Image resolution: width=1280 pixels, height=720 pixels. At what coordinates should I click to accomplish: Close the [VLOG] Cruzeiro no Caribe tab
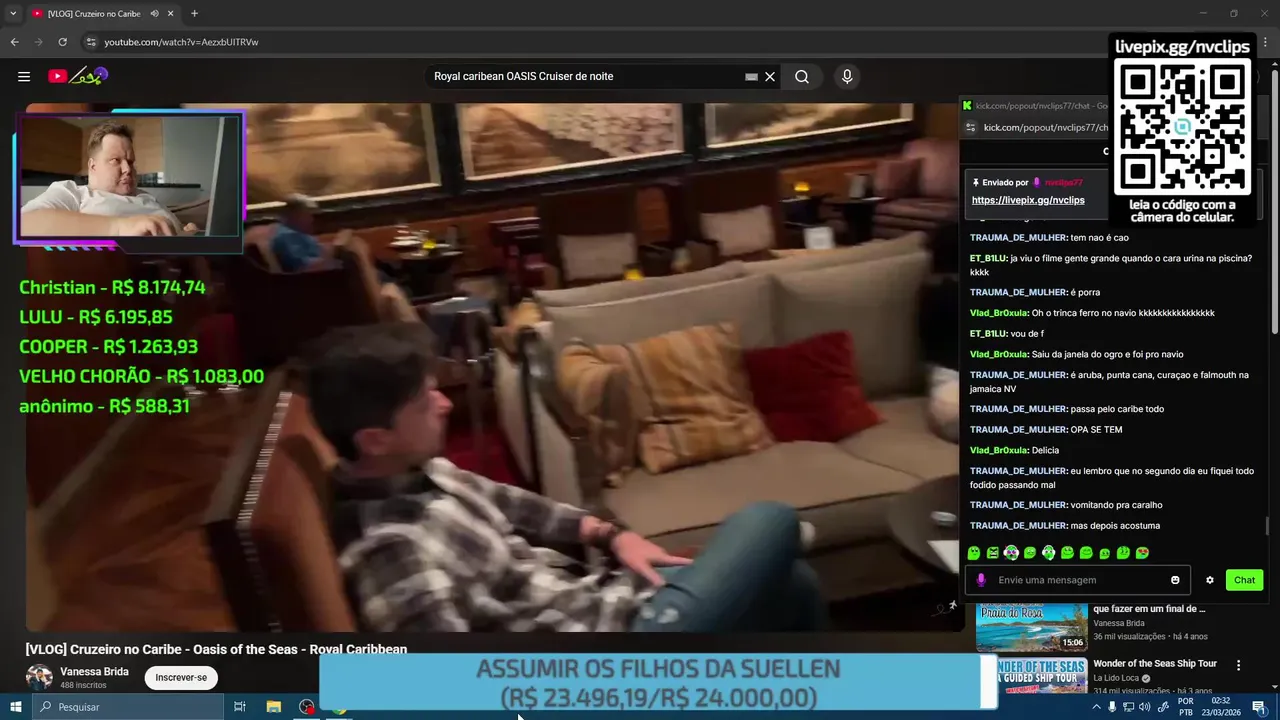pos(171,14)
